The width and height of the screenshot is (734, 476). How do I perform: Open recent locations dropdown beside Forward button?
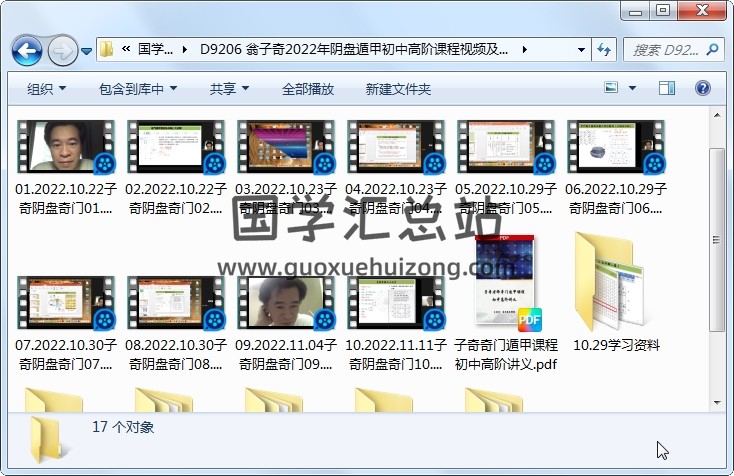tap(87, 50)
